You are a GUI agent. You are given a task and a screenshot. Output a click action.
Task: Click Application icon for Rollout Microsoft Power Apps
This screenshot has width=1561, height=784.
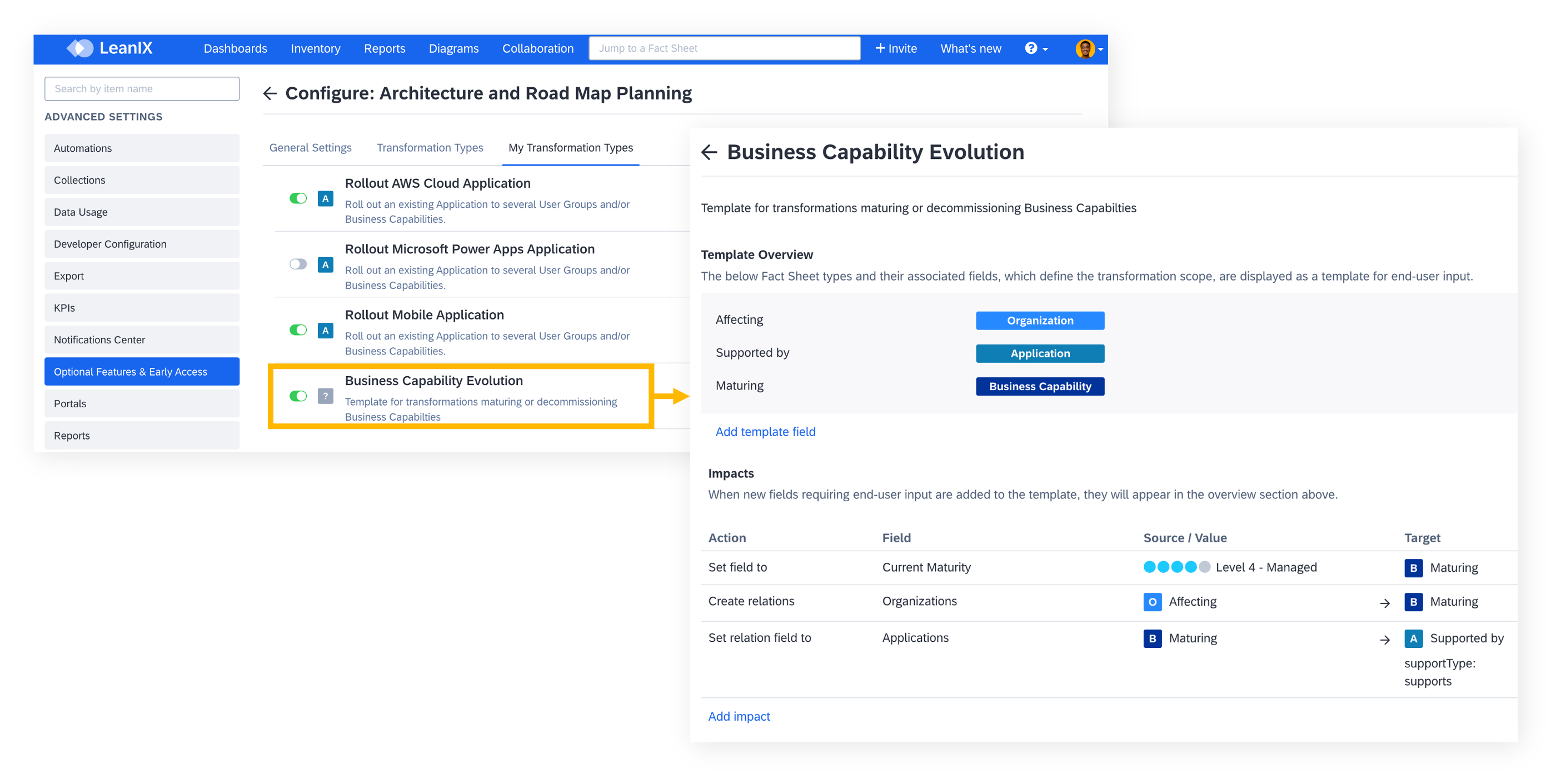pyautogui.click(x=326, y=265)
